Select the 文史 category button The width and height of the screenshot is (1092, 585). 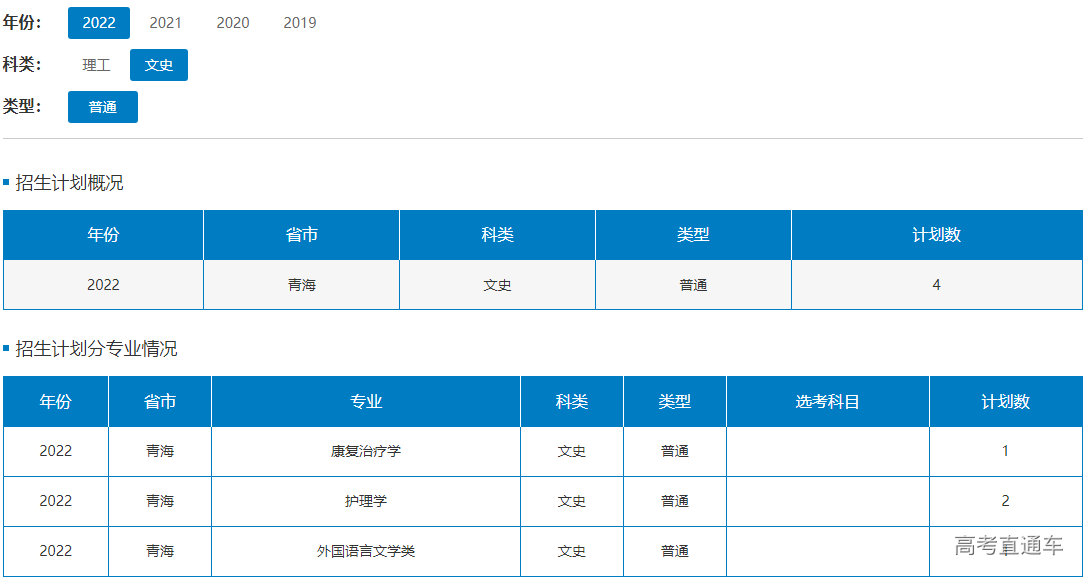coord(159,65)
